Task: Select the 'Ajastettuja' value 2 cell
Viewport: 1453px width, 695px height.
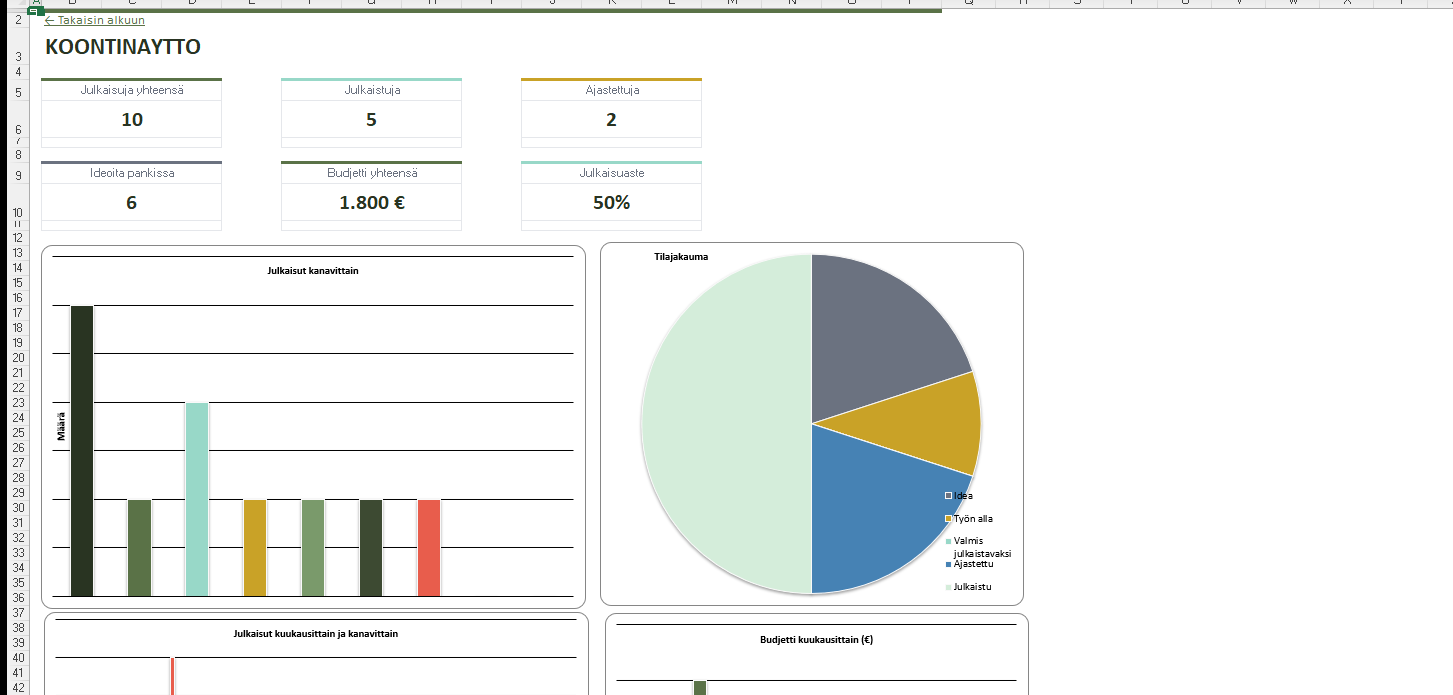Action: (x=611, y=120)
